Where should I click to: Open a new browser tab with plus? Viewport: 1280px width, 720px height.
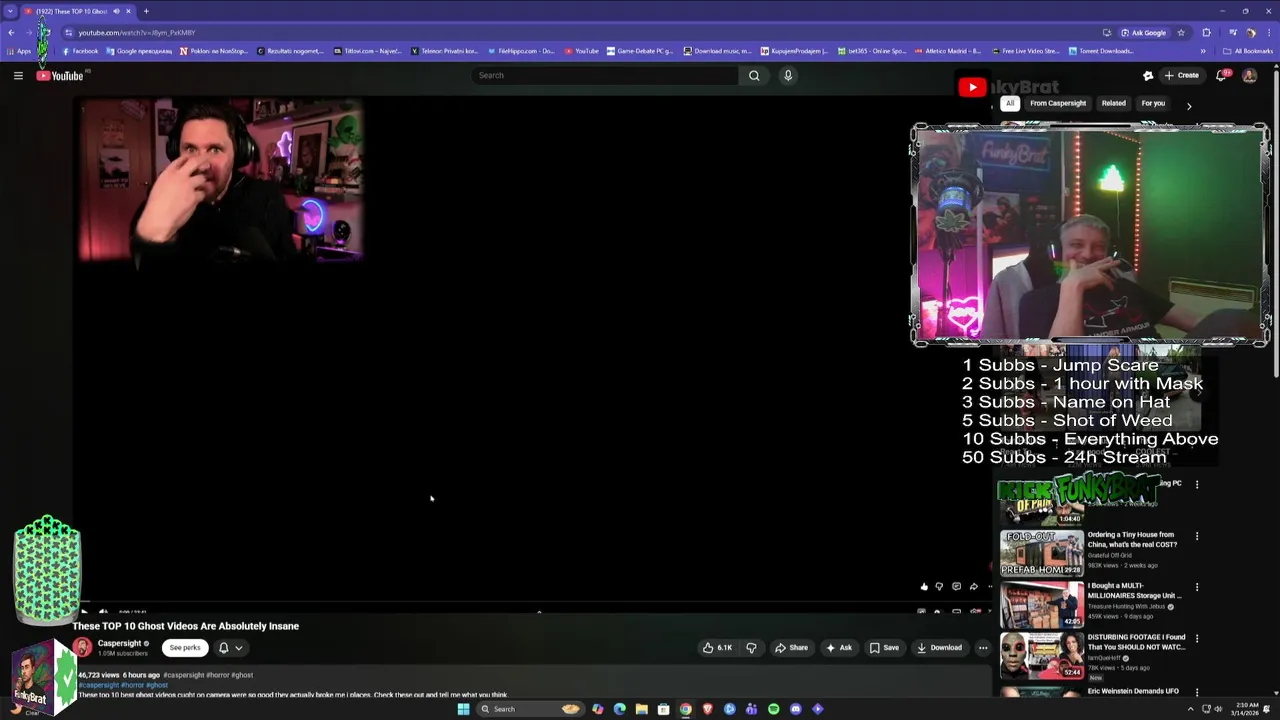click(146, 11)
